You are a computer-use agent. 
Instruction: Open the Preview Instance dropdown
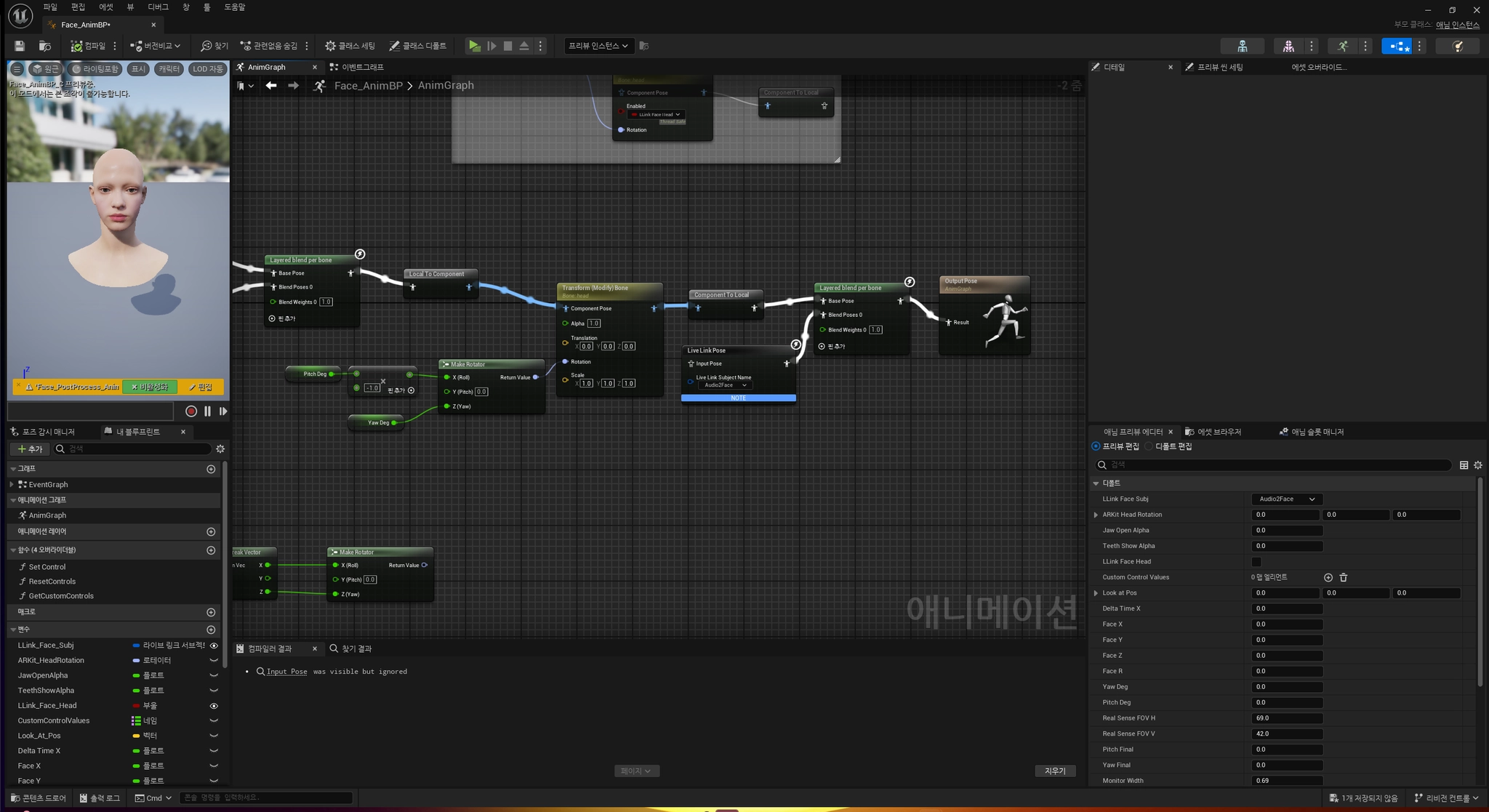[598, 46]
